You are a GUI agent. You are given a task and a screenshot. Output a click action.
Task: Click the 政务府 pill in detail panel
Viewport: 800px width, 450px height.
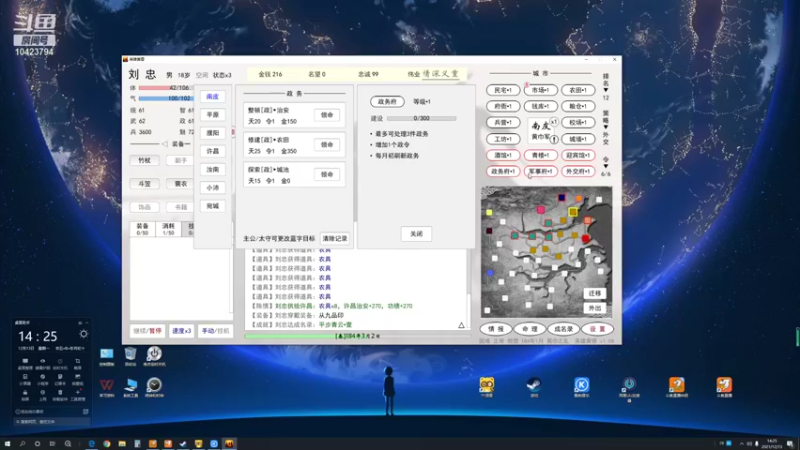387,102
